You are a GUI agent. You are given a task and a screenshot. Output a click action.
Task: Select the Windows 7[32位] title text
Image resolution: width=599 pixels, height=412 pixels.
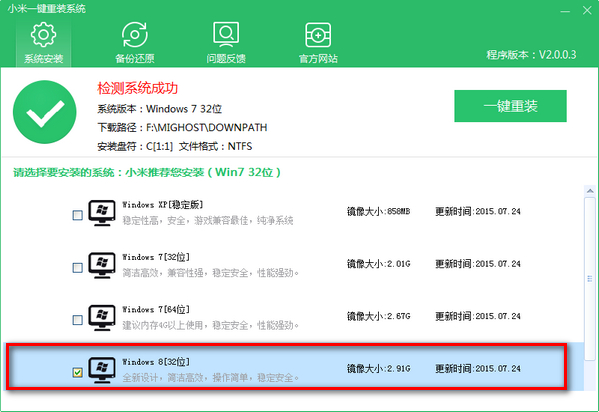[156, 257]
